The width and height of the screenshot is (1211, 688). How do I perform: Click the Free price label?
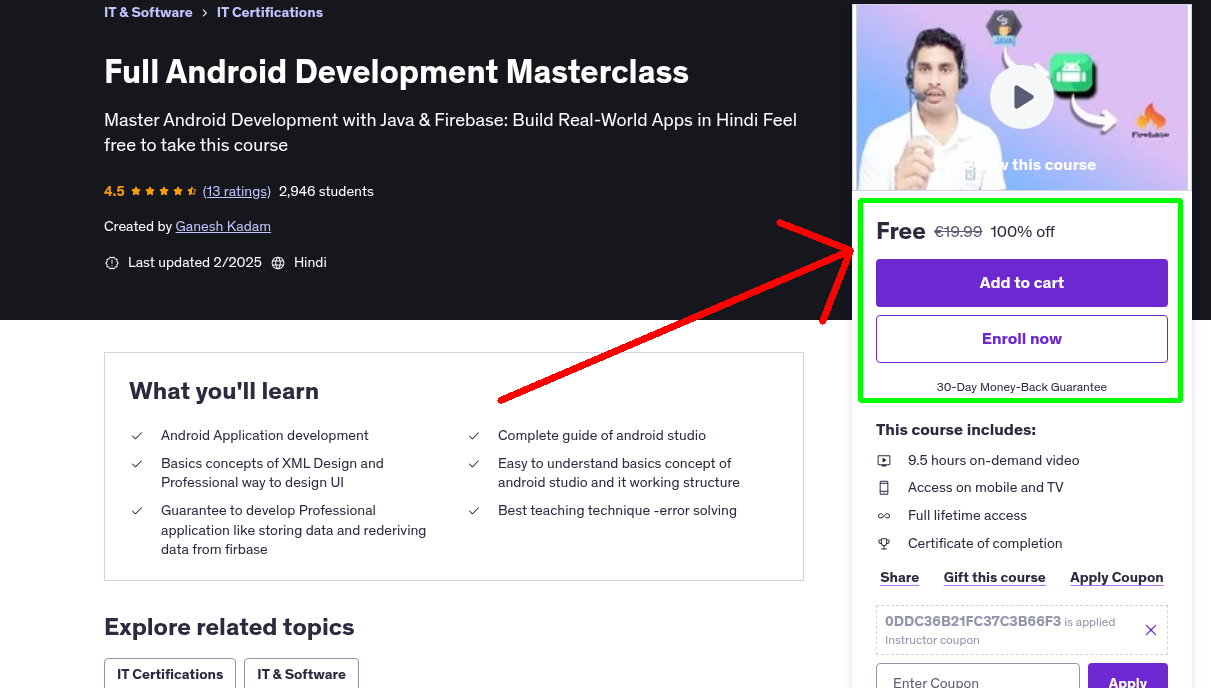pos(901,231)
